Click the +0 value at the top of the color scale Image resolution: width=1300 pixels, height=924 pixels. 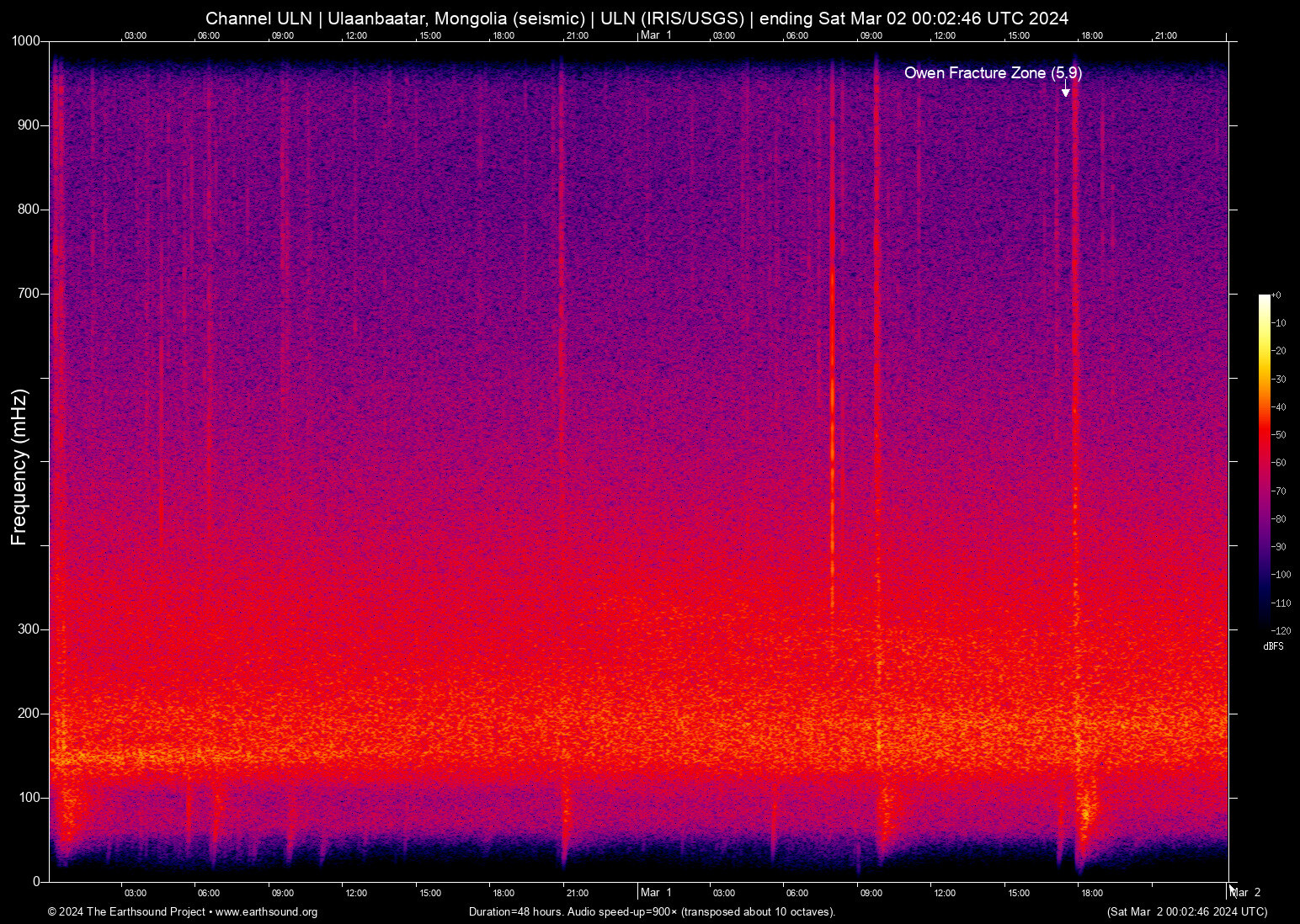pos(1276,295)
